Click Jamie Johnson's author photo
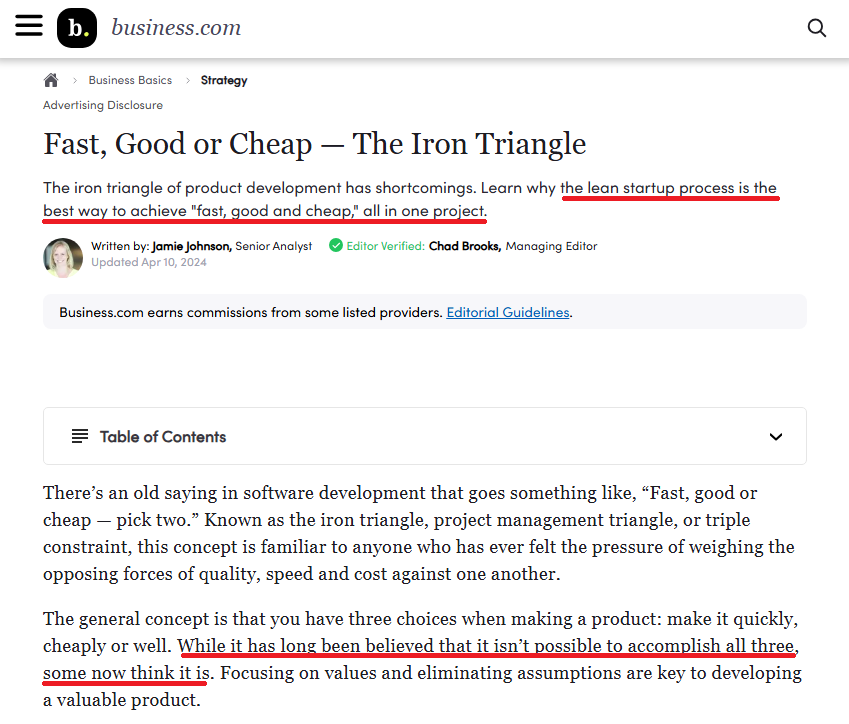This screenshot has height=724, width=849. click(63, 257)
